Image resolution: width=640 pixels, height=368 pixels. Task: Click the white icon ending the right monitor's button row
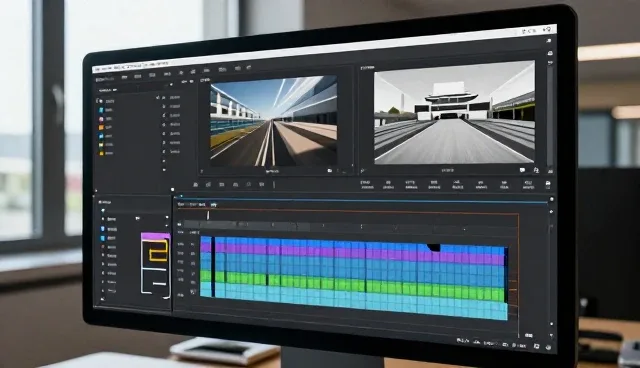[548, 184]
